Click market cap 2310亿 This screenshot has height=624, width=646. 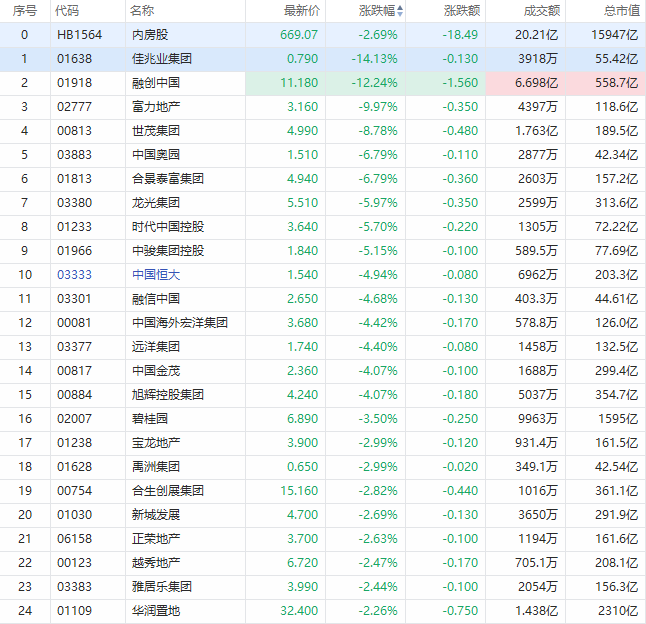coord(618,610)
